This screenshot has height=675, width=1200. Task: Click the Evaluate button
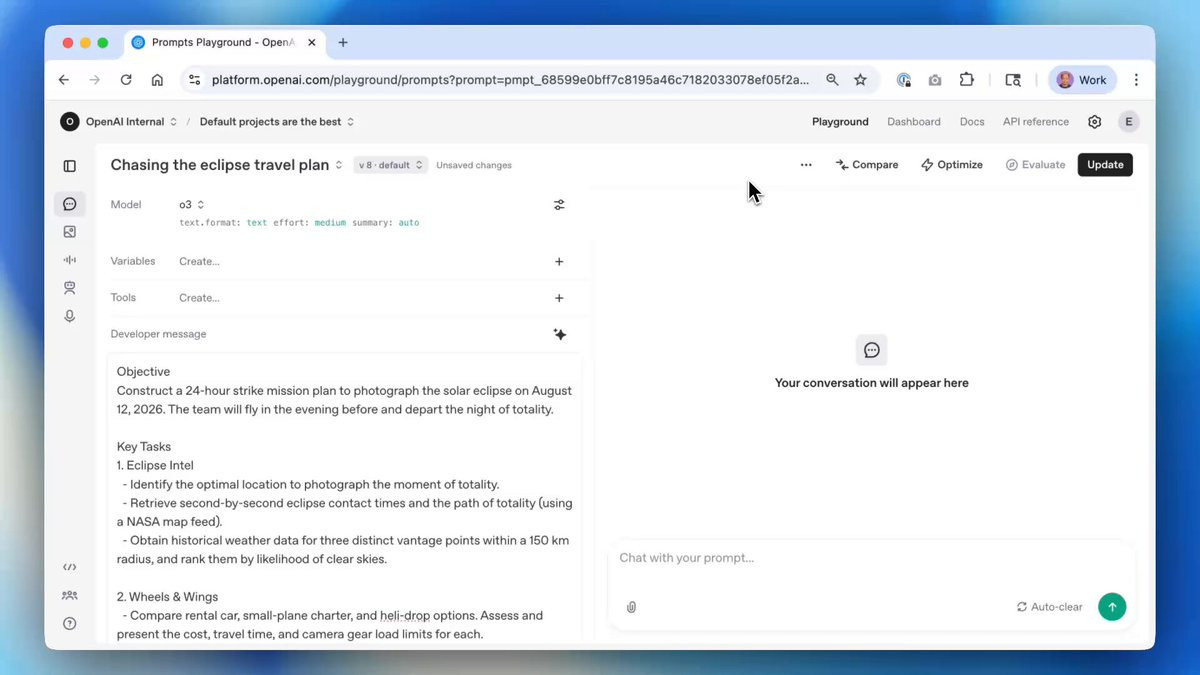[1035, 165]
